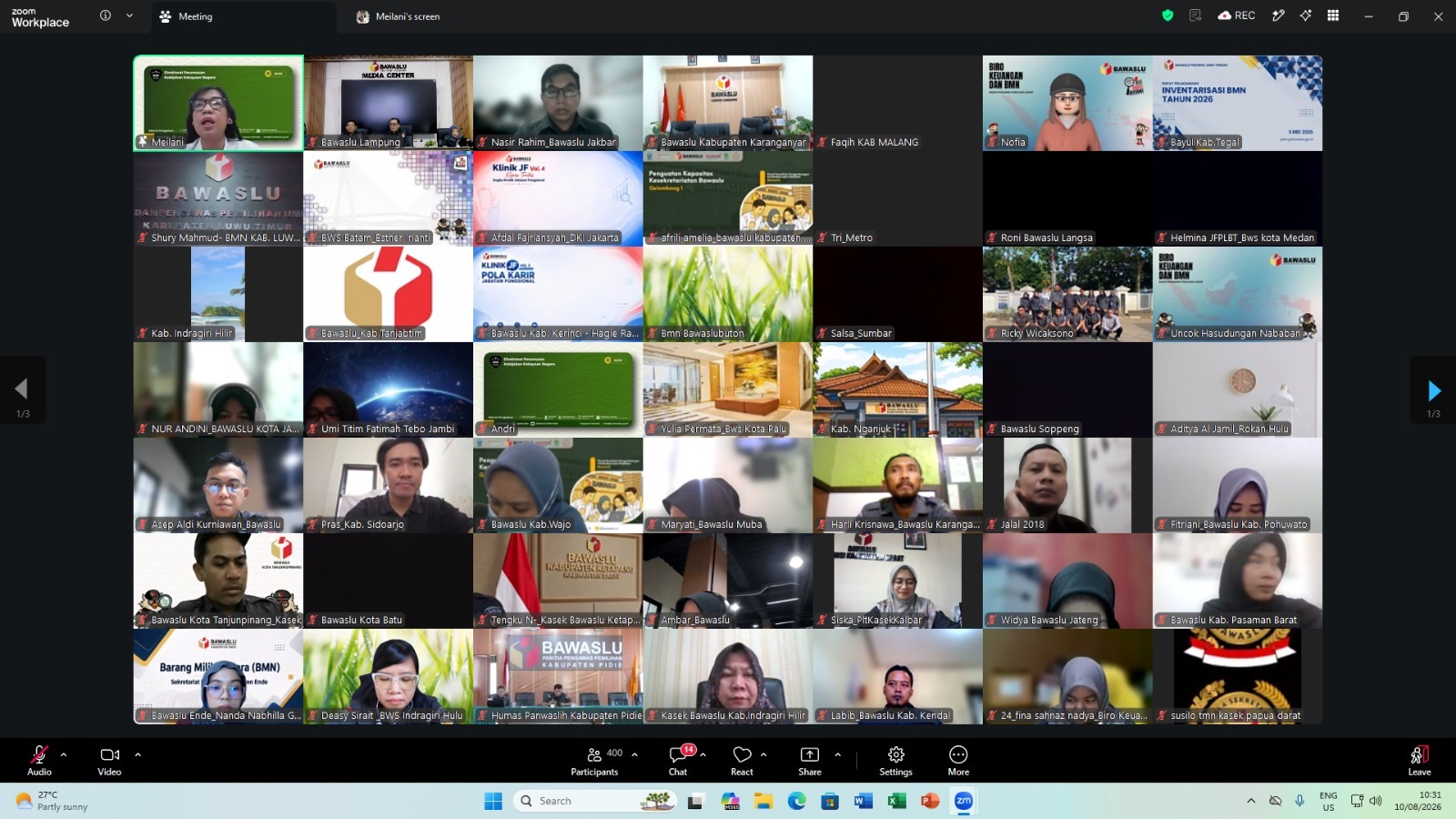Leave the meeting

(x=1420, y=760)
